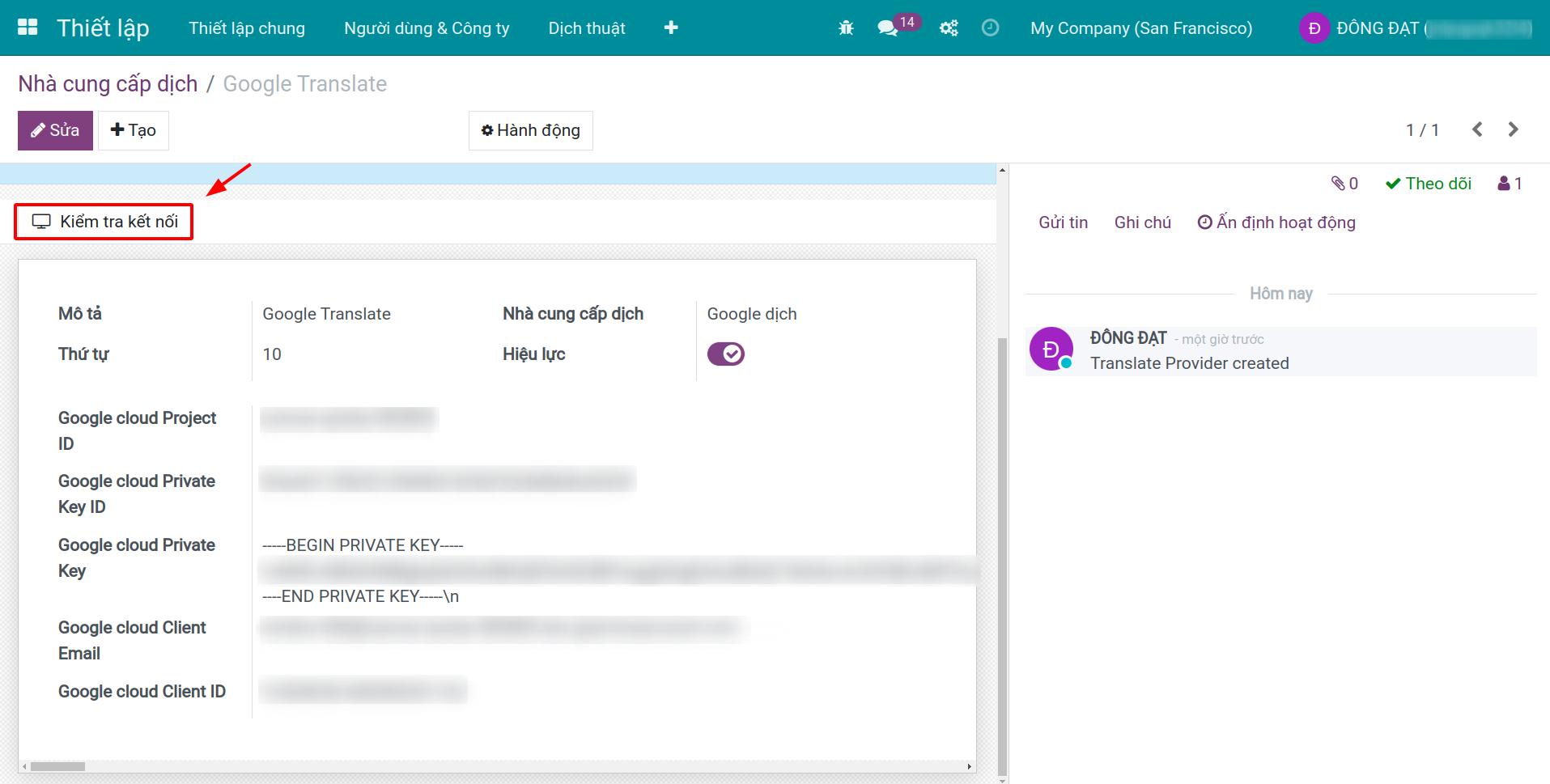Open the conversations chat icon with badge
The width and height of the screenshot is (1550, 784).
point(889,28)
